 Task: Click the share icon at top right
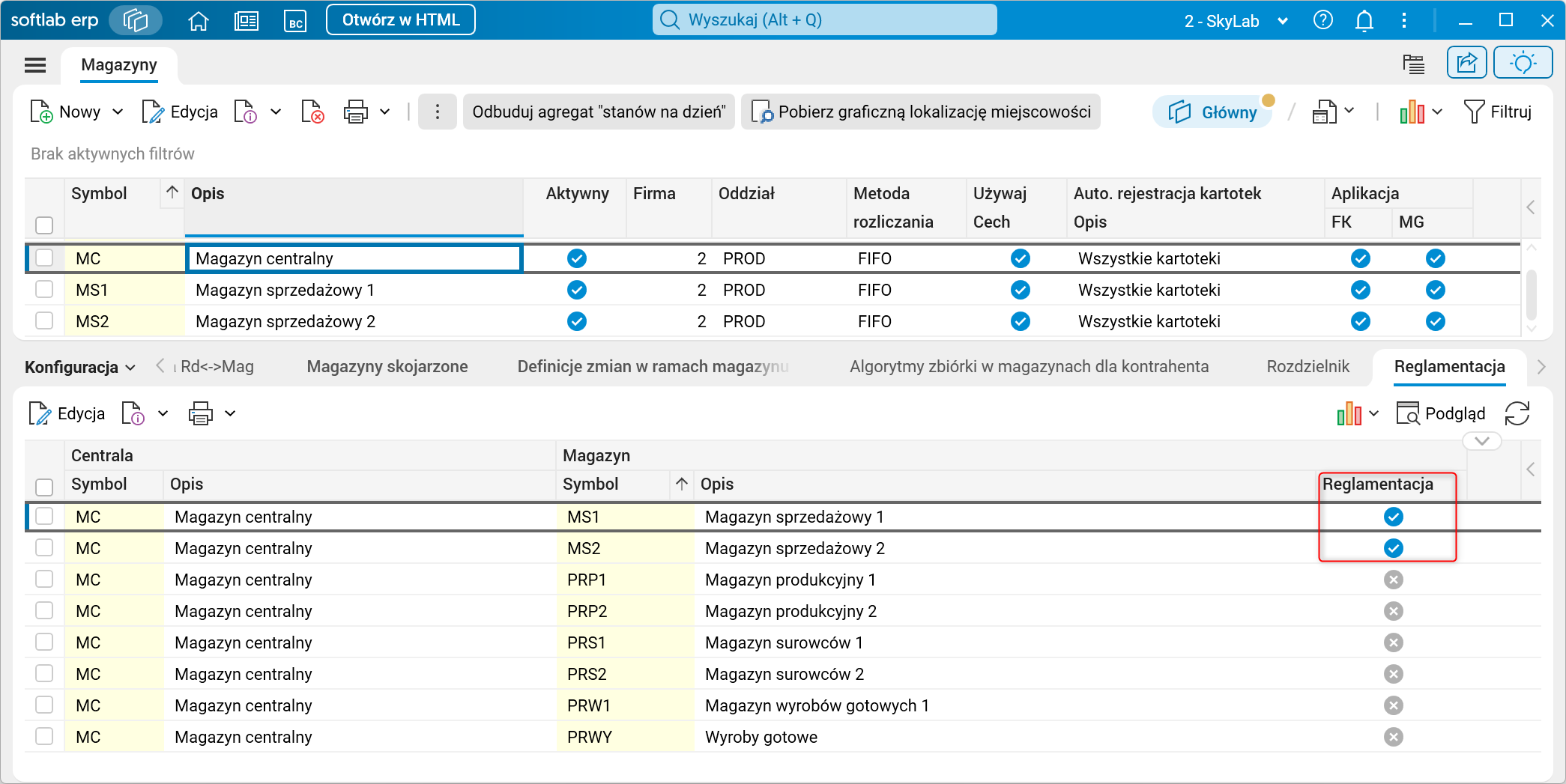pos(1466,63)
